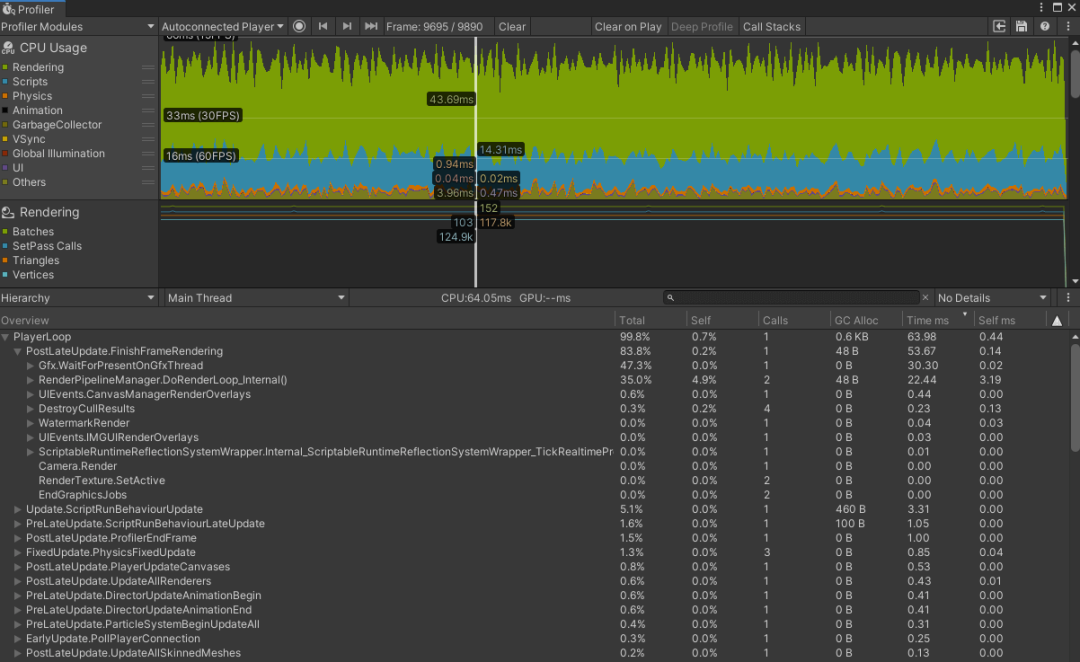This screenshot has width=1080, height=662.
Task: Click the Rendering module icon
Action: click(x=8, y=212)
